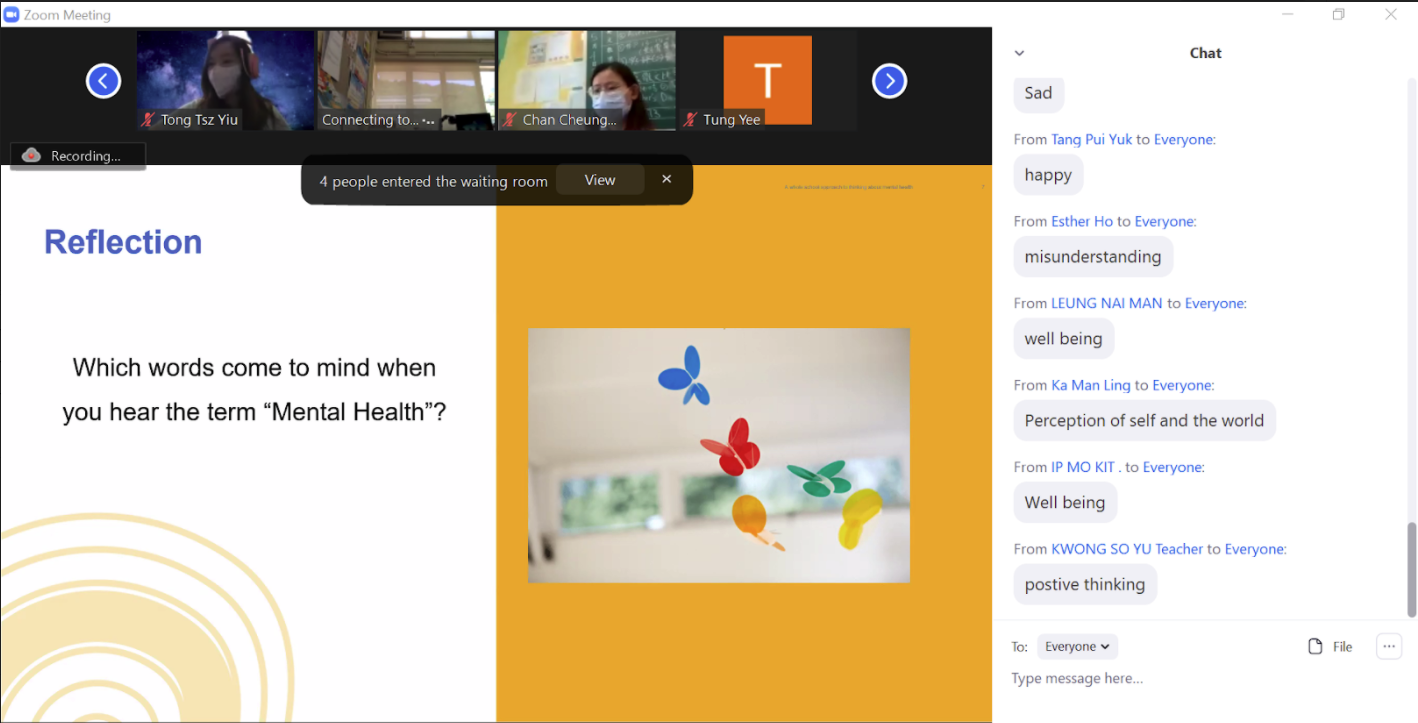
Task: Click the right arrow in participant video strip
Action: tap(890, 81)
